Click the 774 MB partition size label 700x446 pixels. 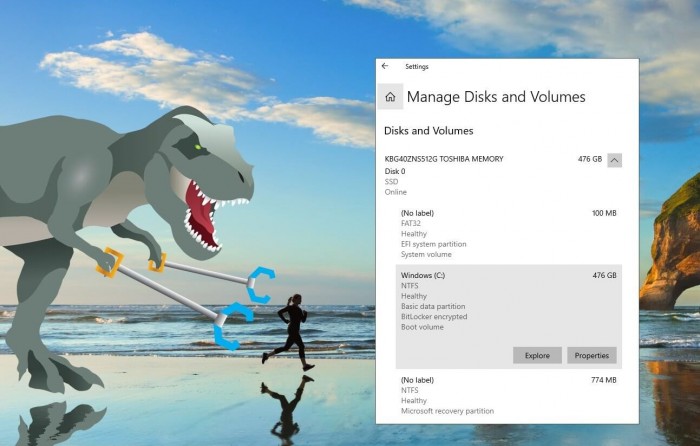(604, 380)
